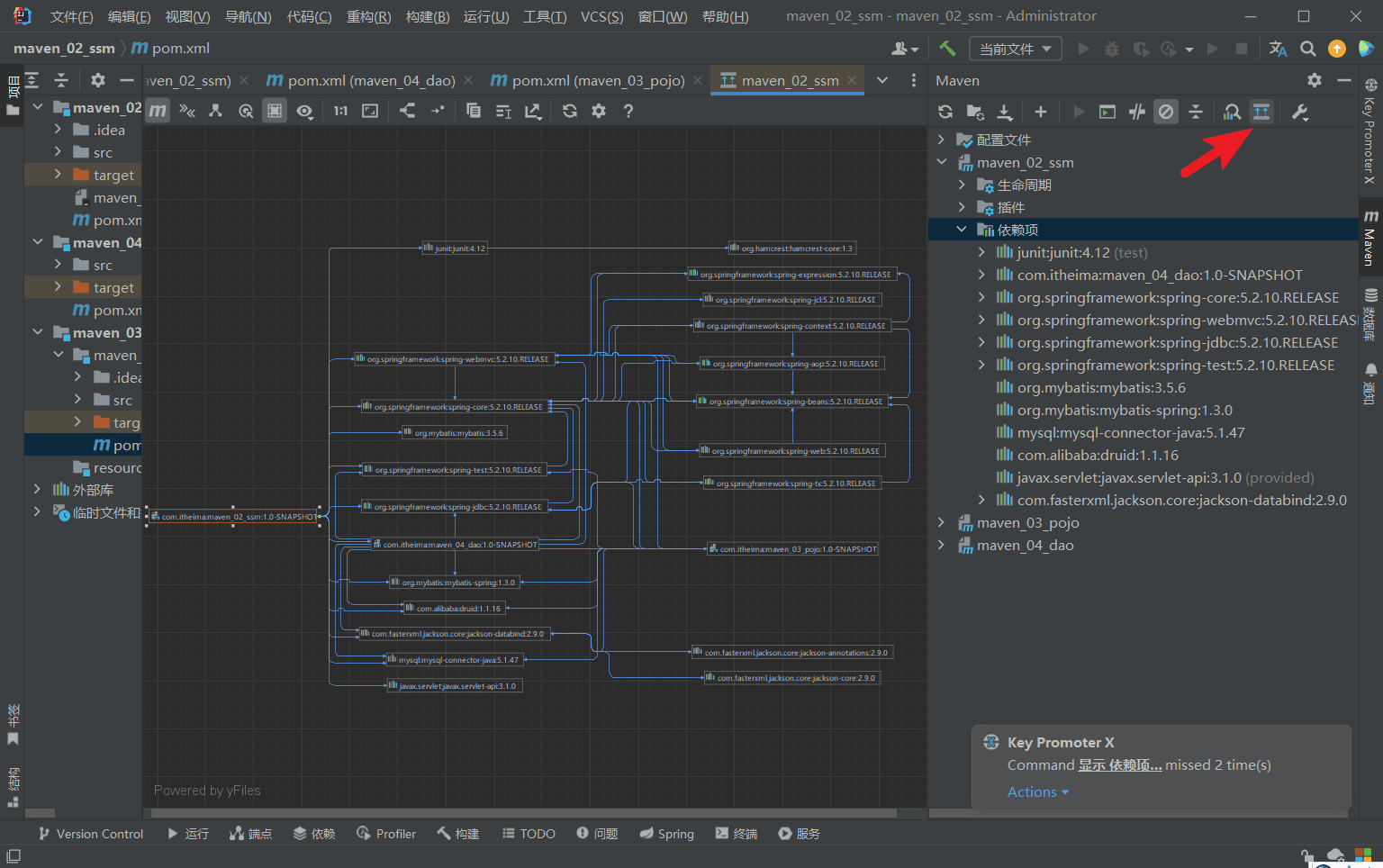
Task: Download sources and documentation in Maven panel
Action: [x=1005, y=112]
